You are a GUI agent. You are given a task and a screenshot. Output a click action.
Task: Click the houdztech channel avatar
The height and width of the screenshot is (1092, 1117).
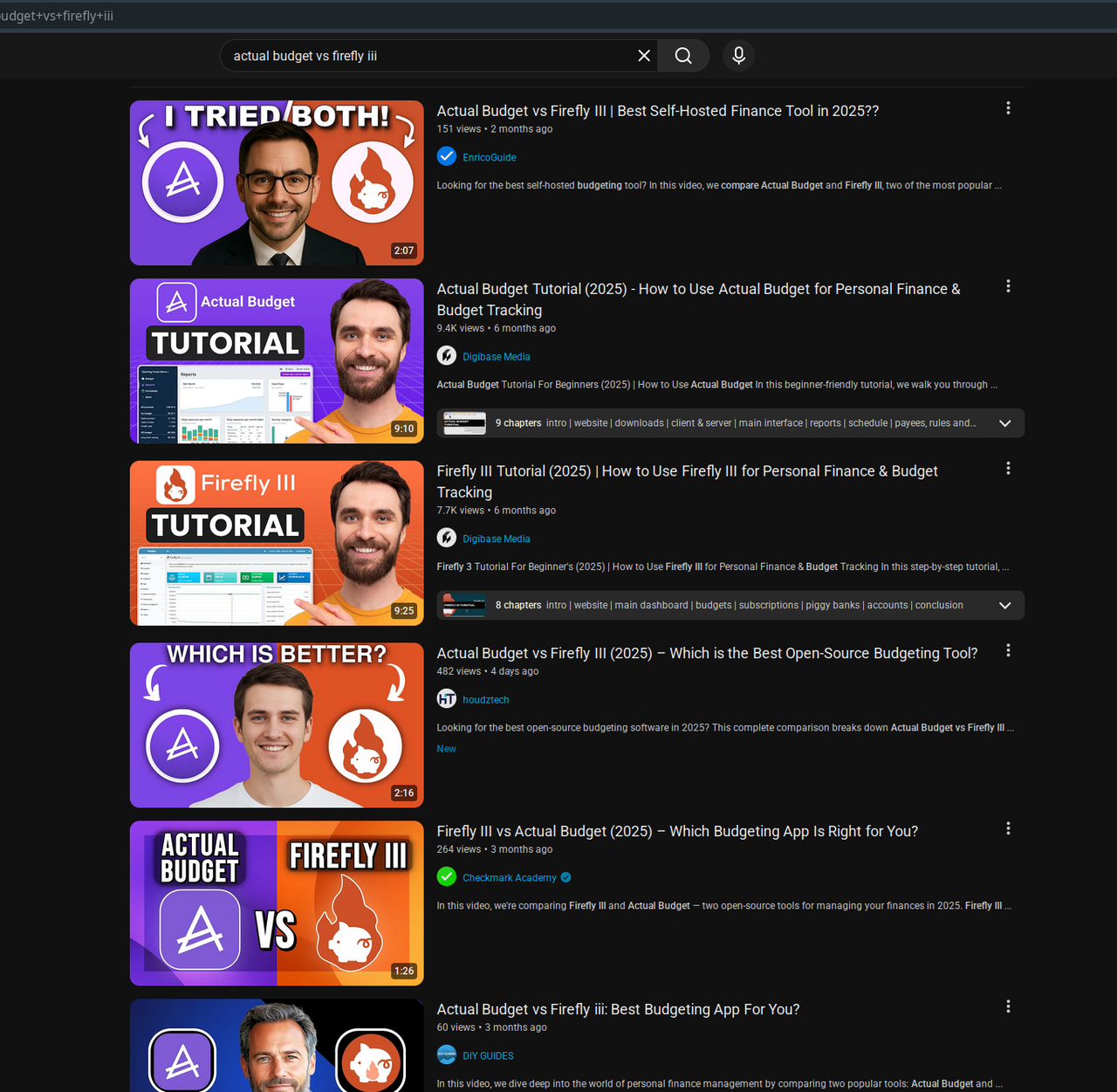point(447,699)
